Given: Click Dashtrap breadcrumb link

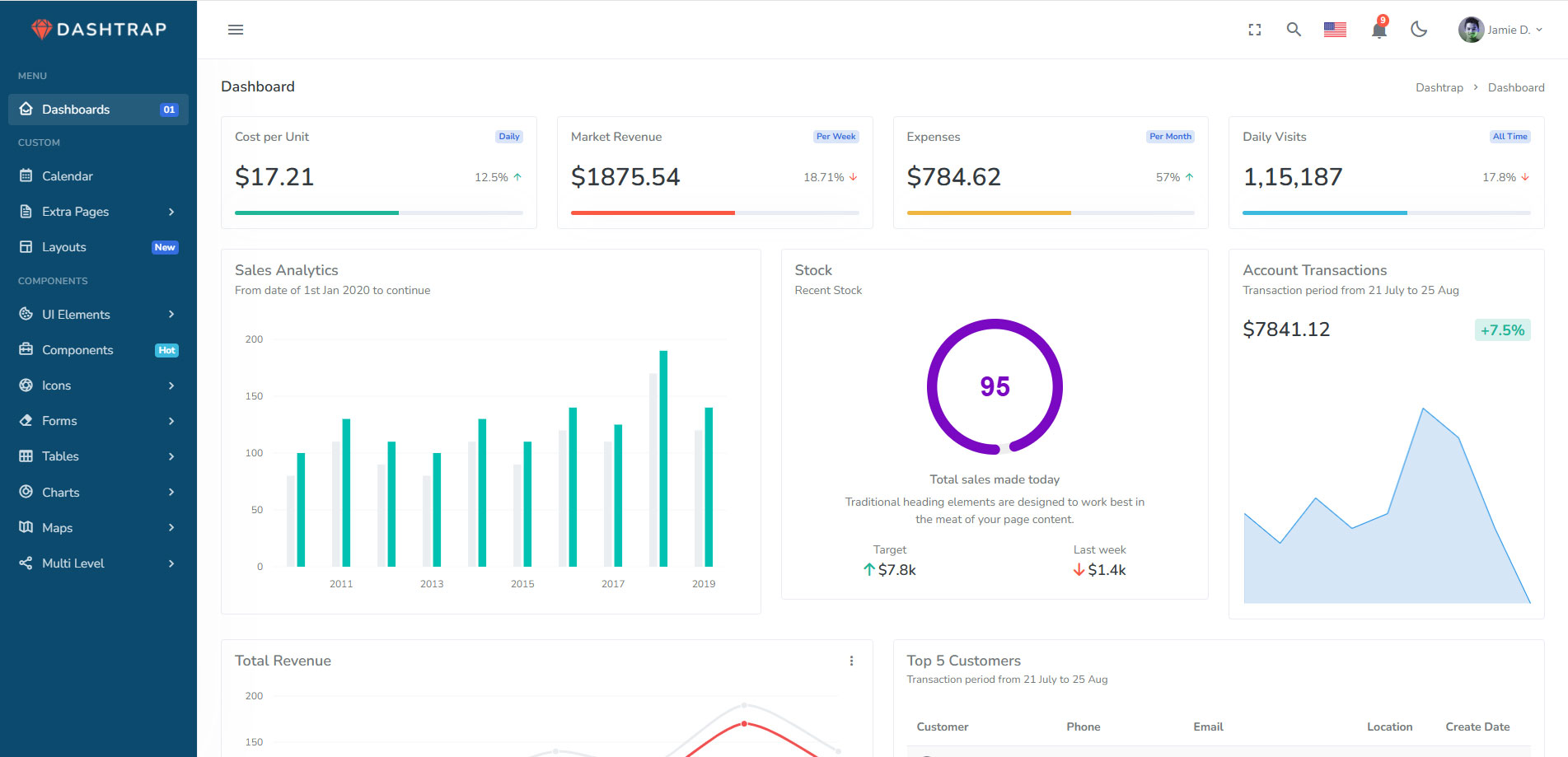Looking at the screenshot, I should [1439, 87].
